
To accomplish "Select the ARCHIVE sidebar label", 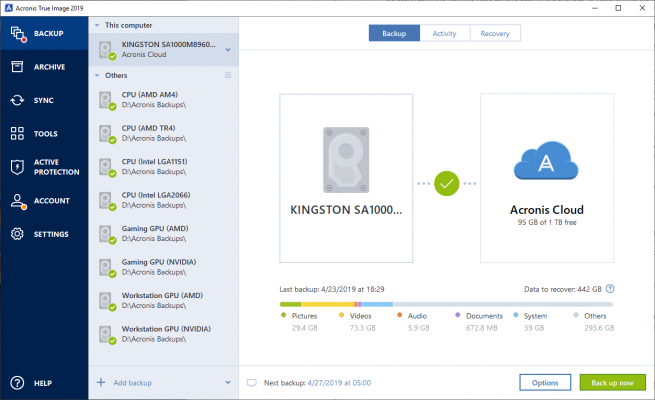I will click(x=49, y=67).
